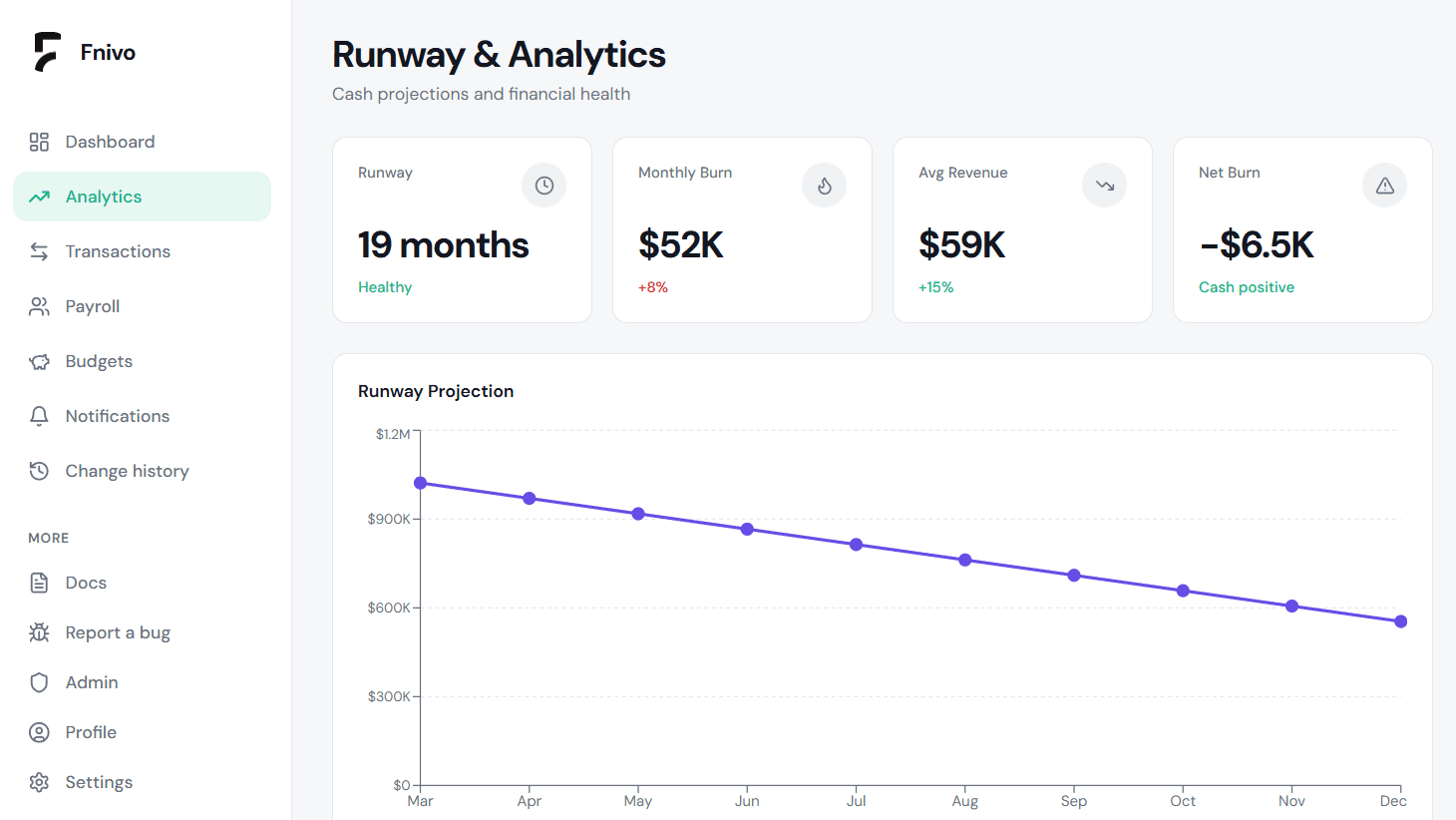
Task: Click the clock icon on the Runway card
Action: tap(544, 185)
